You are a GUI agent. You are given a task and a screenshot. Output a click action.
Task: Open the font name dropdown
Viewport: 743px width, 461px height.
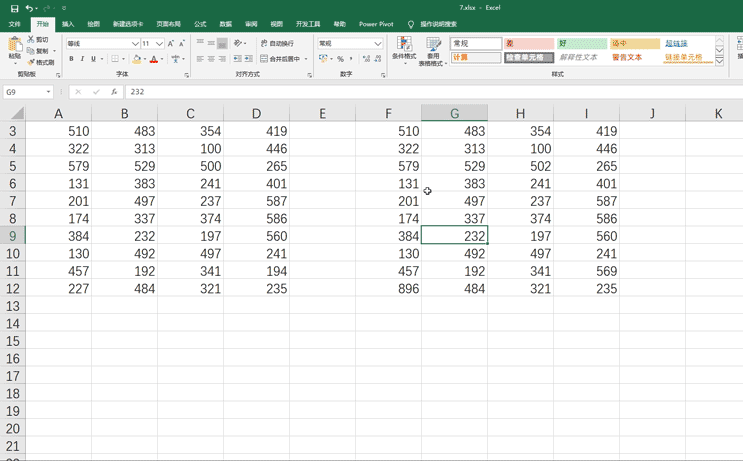[x=135, y=44]
